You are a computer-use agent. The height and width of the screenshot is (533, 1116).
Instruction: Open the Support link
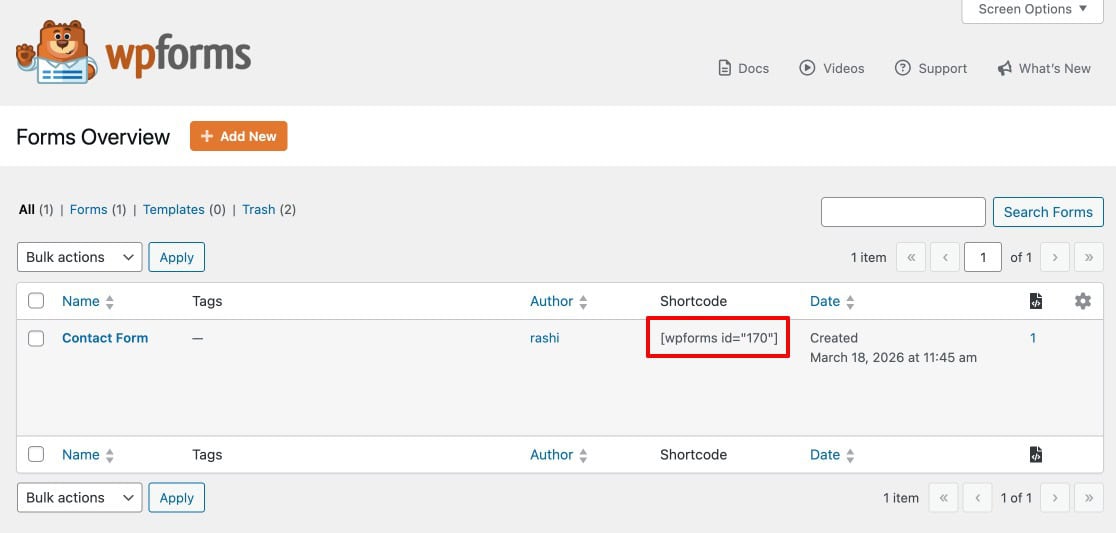tap(931, 68)
